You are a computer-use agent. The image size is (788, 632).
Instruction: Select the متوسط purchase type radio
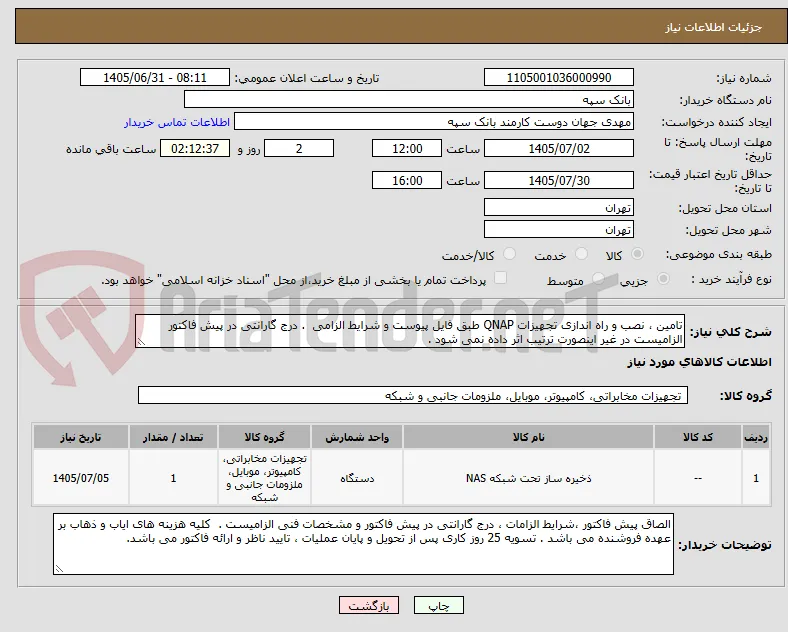click(598, 279)
